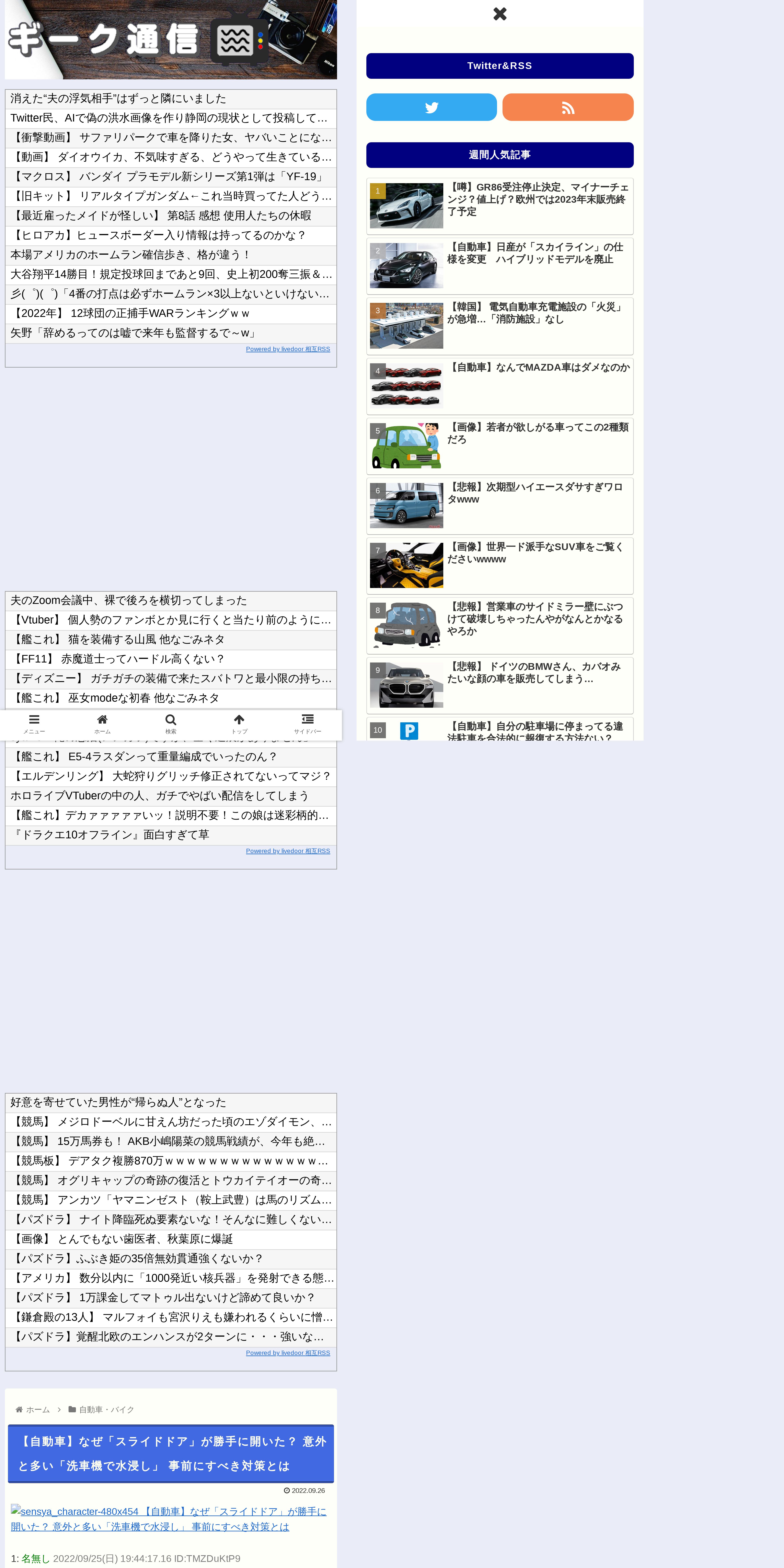
Task: Open 若者が欲しがる車 article title
Action: point(538,433)
